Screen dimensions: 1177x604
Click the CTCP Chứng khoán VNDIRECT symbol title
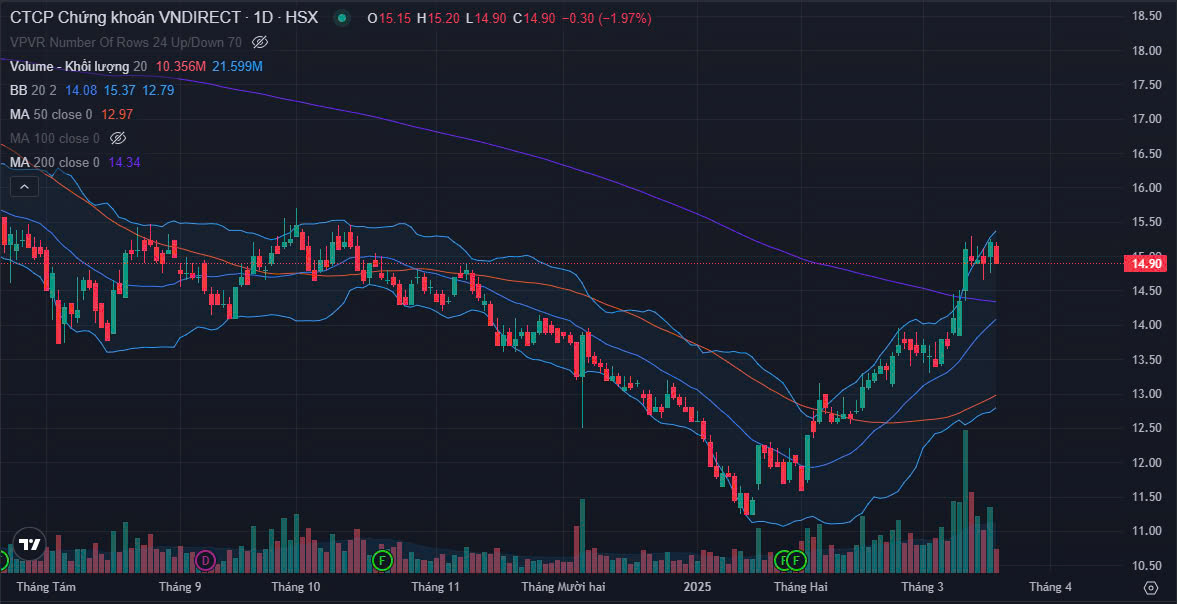[164, 19]
